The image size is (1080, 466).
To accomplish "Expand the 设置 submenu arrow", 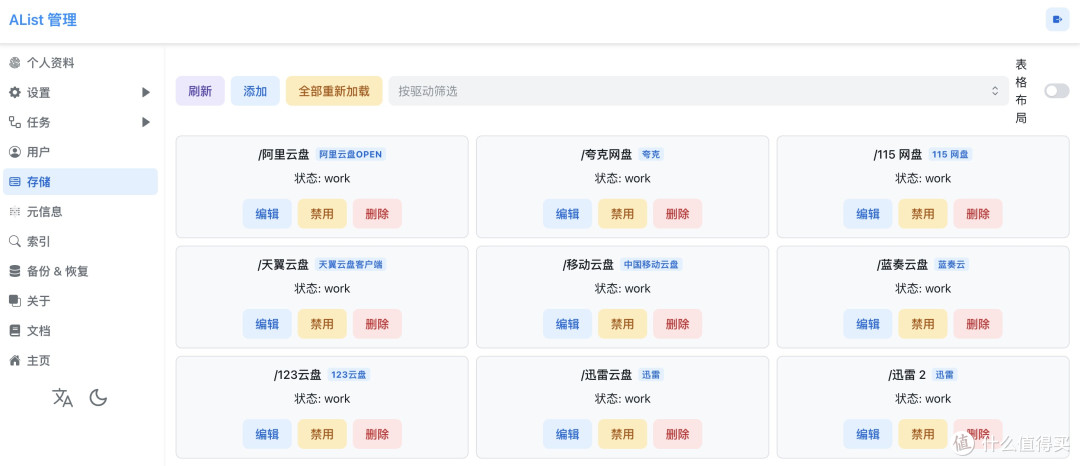I will click(x=145, y=92).
